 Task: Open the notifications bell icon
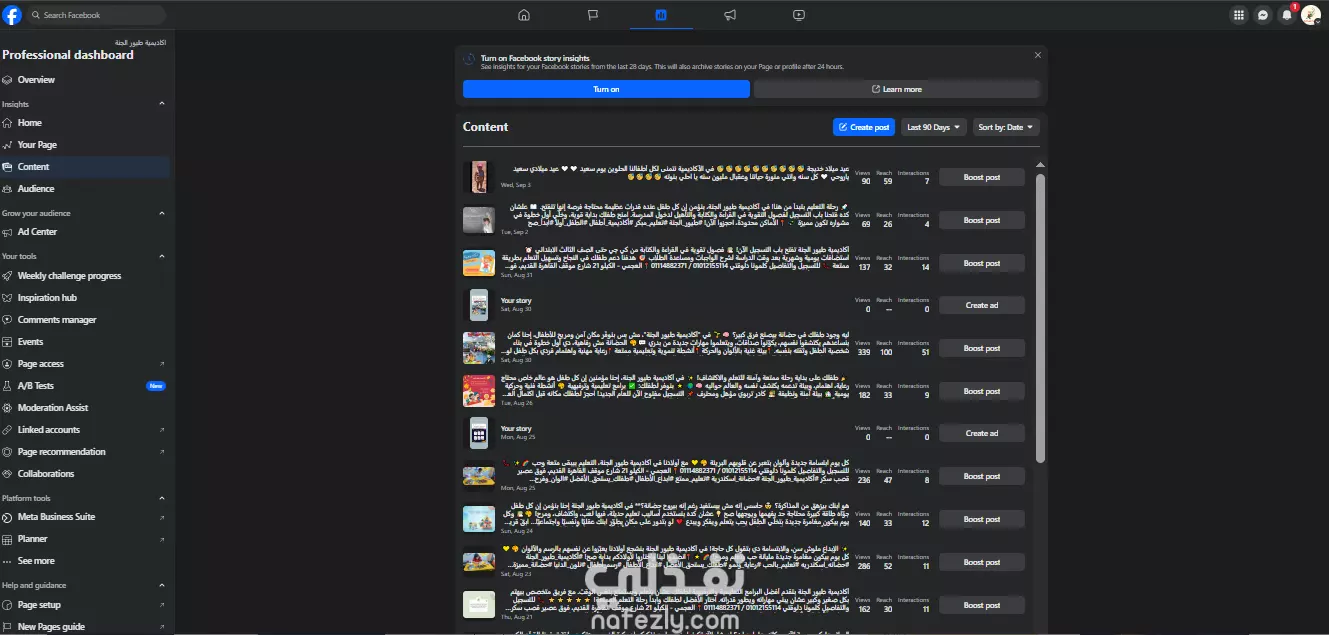(x=1287, y=15)
